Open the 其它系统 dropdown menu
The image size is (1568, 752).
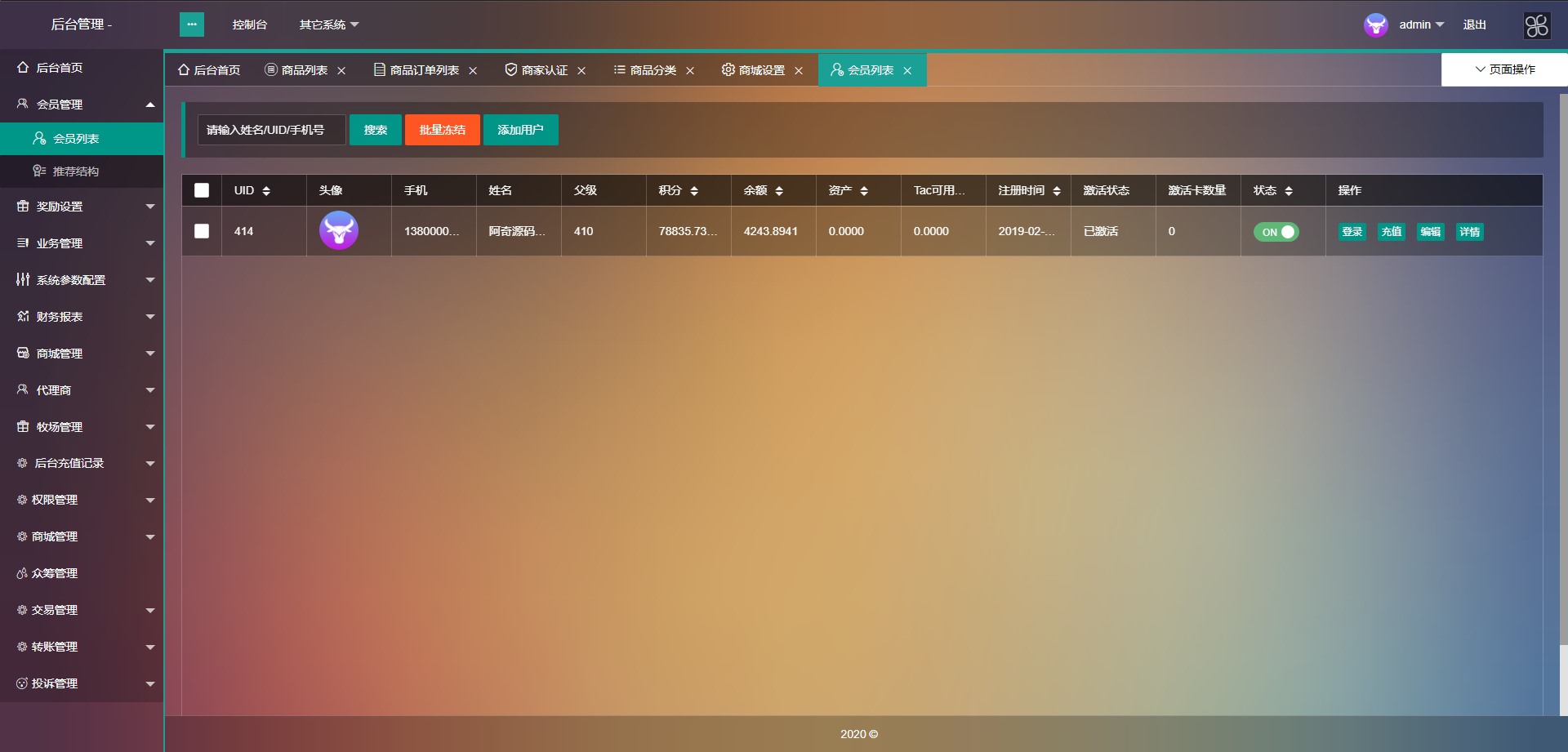click(x=328, y=24)
